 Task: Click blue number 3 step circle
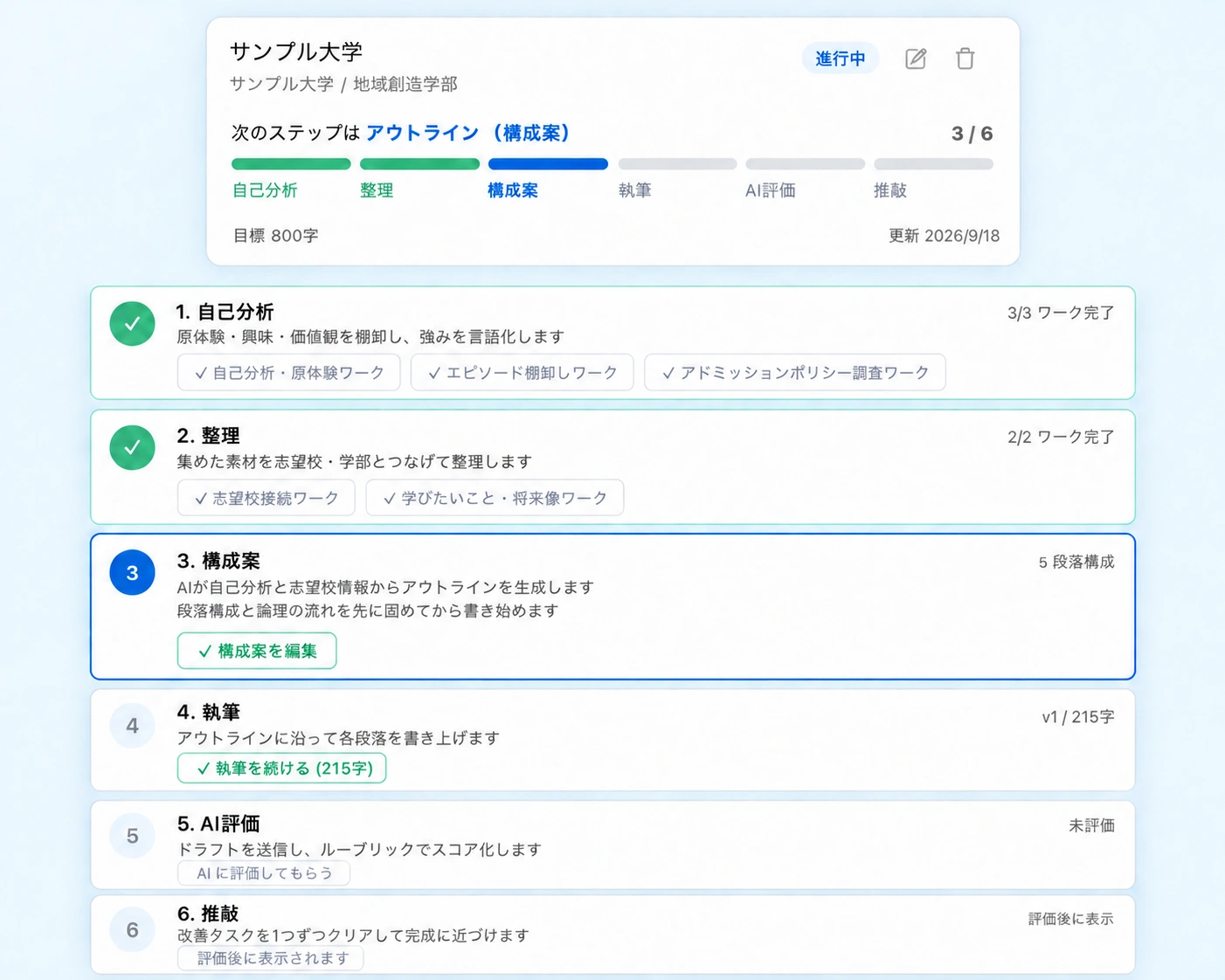click(x=132, y=572)
